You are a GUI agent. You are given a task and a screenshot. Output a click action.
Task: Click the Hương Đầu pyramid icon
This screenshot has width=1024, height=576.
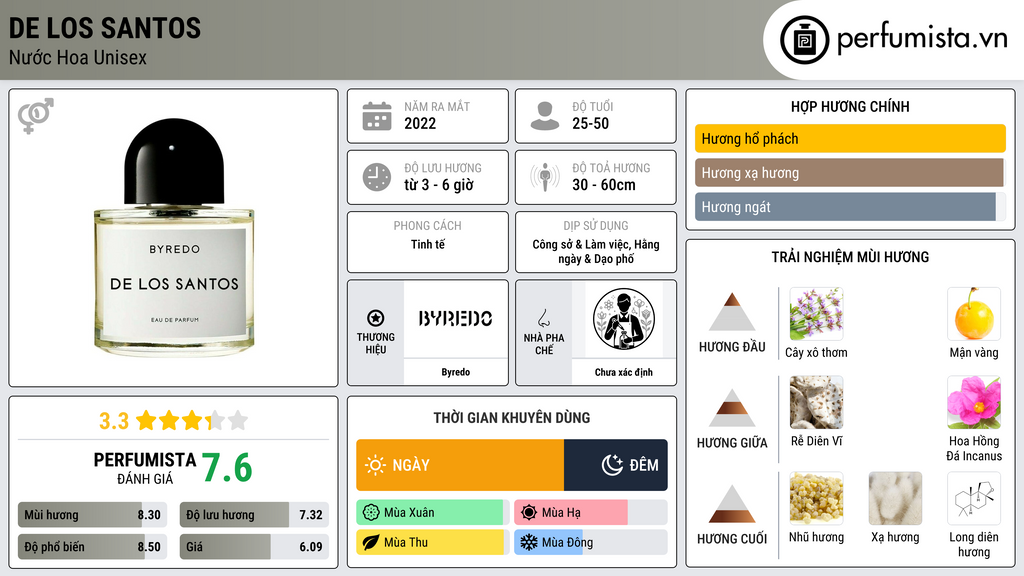tap(732, 312)
